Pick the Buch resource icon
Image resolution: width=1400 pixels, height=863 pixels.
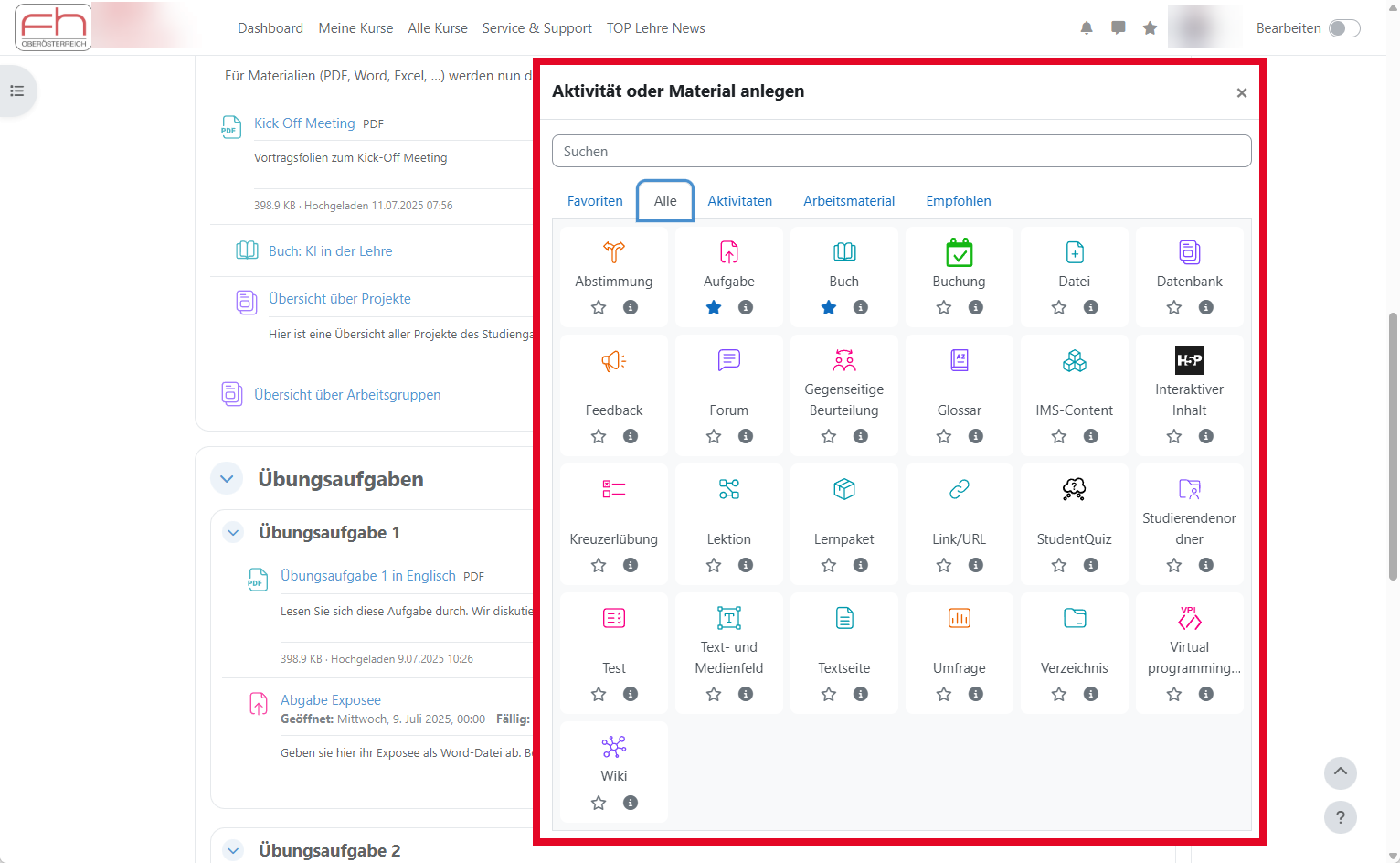(844, 252)
